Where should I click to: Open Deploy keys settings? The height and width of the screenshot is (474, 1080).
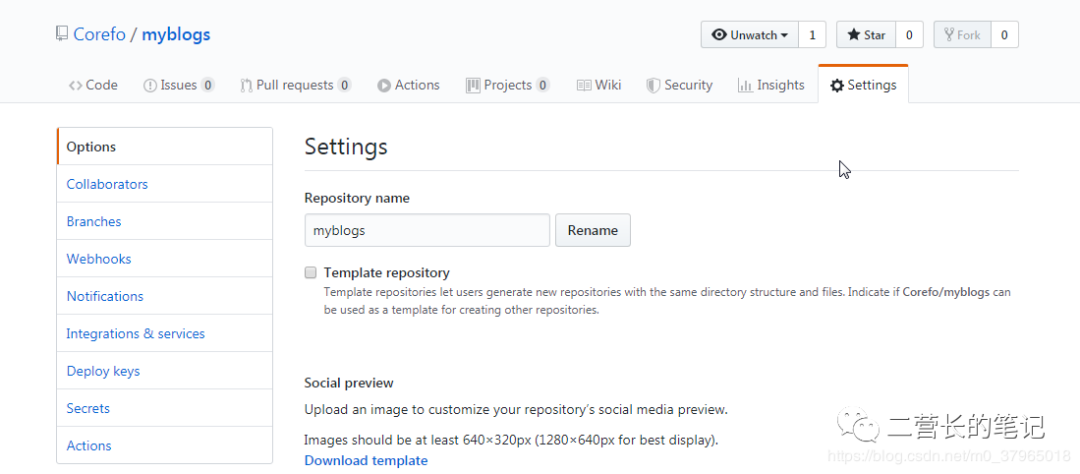tap(165, 371)
